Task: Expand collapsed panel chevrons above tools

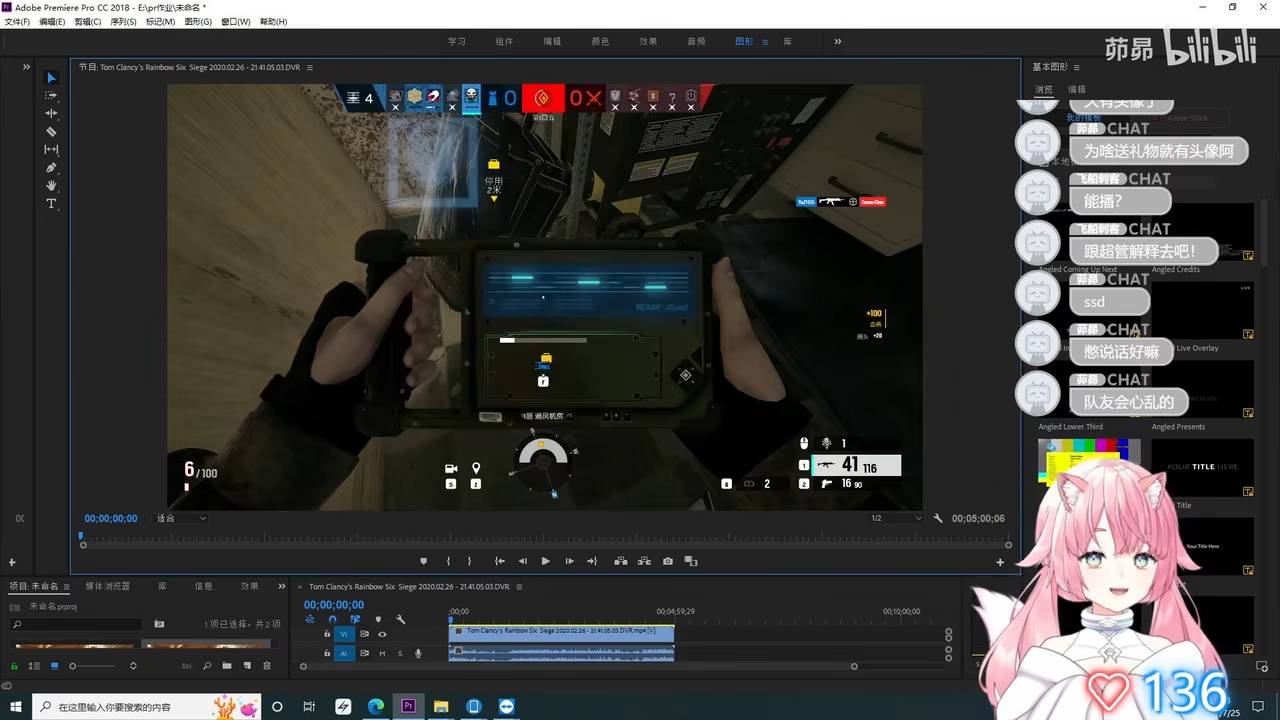Action: click(27, 67)
